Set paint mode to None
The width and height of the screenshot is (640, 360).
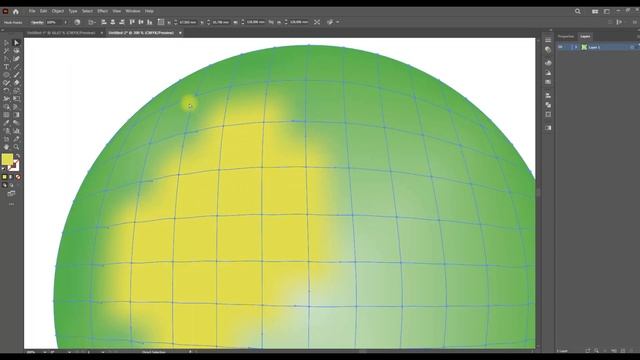tap(18, 177)
